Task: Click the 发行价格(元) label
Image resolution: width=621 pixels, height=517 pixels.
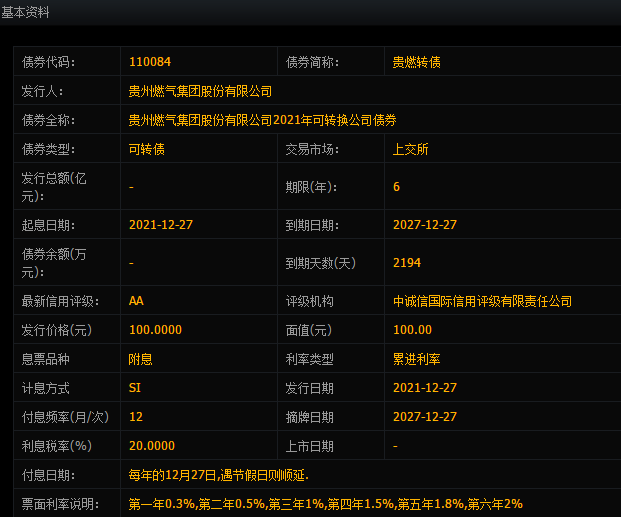Action: (57, 330)
